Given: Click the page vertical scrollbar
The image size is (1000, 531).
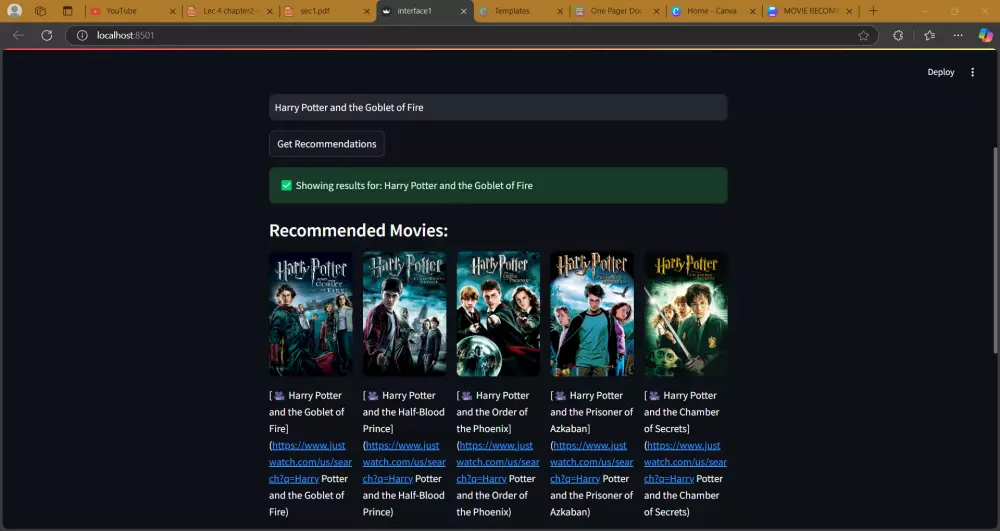Looking at the screenshot, I should click(996, 251).
